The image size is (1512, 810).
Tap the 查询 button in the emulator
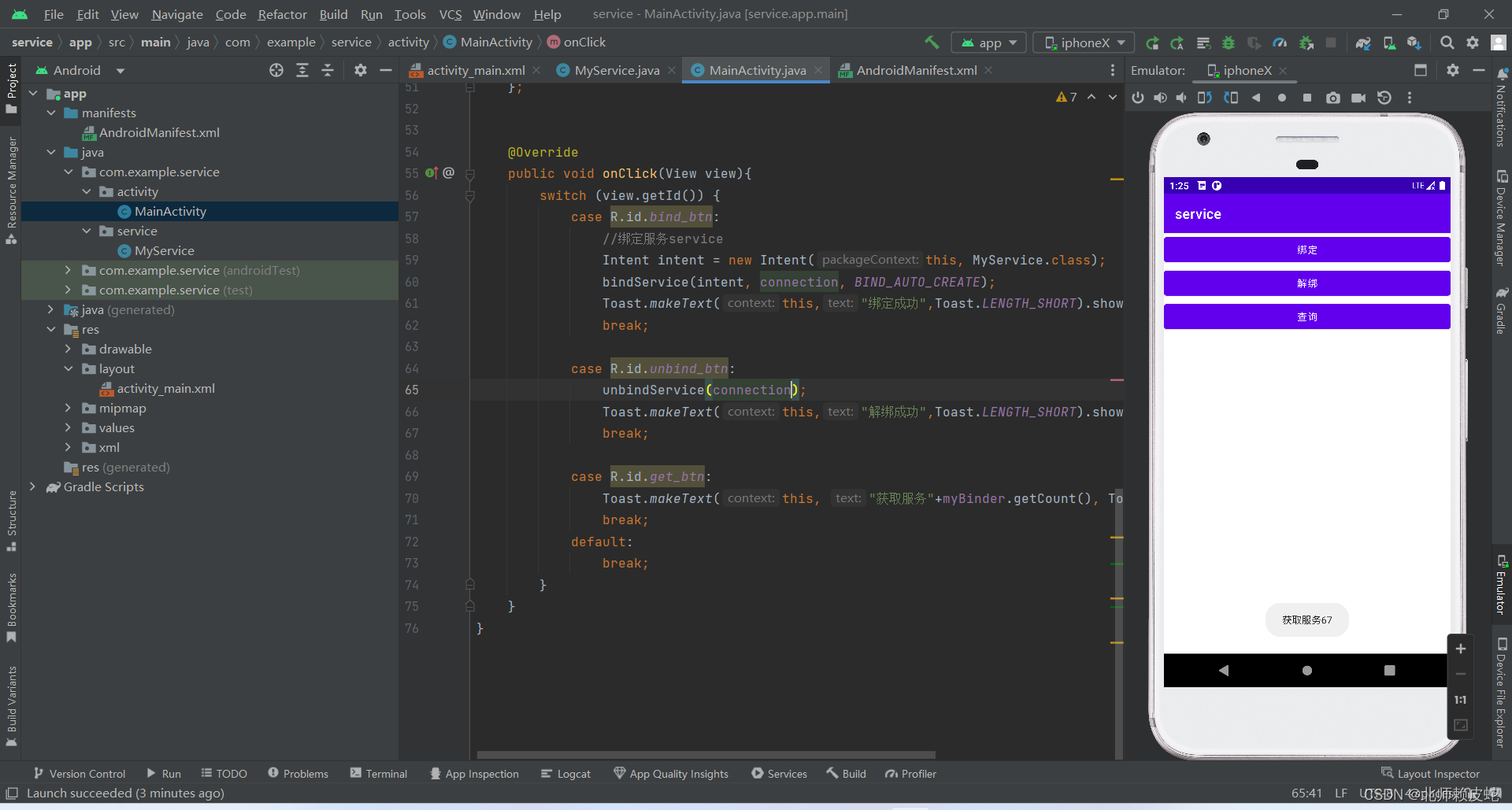pos(1306,316)
